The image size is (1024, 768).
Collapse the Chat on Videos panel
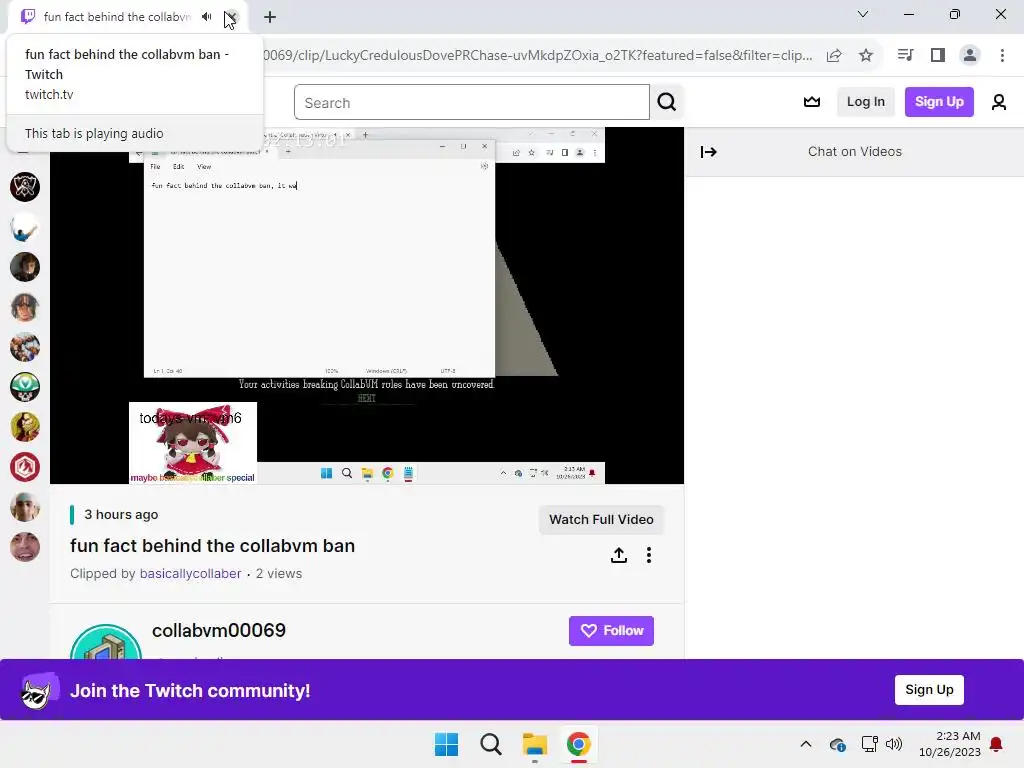(709, 152)
